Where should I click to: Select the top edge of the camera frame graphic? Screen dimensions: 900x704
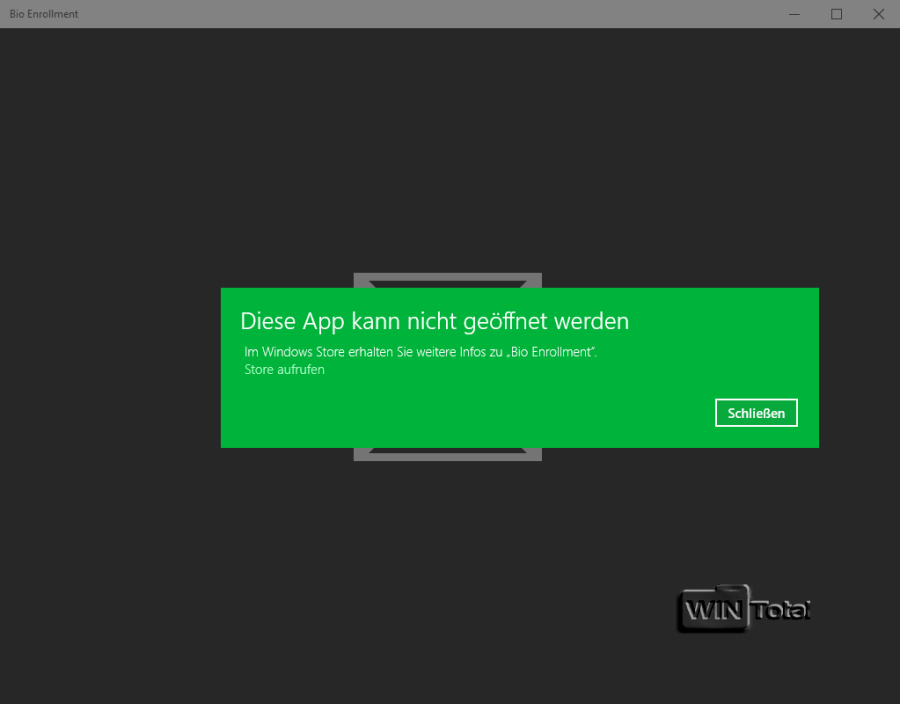(x=447, y=279)
